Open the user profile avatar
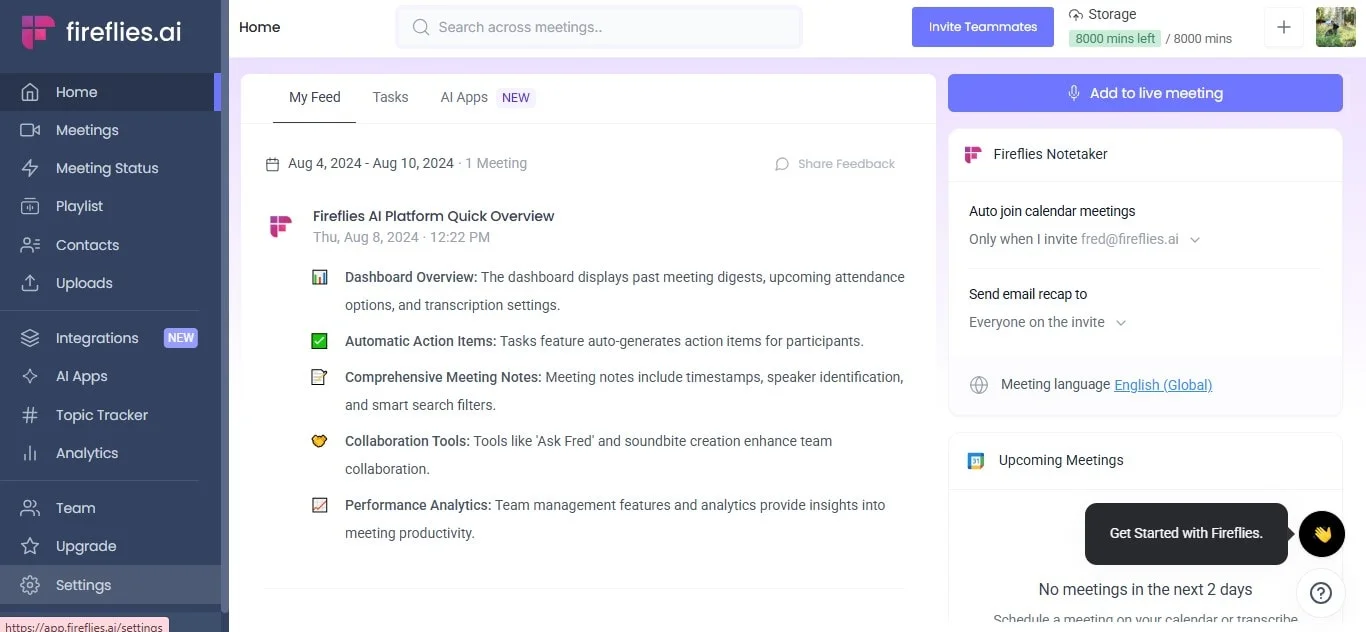This screenshot has height=632, width=1366. 1336,27
